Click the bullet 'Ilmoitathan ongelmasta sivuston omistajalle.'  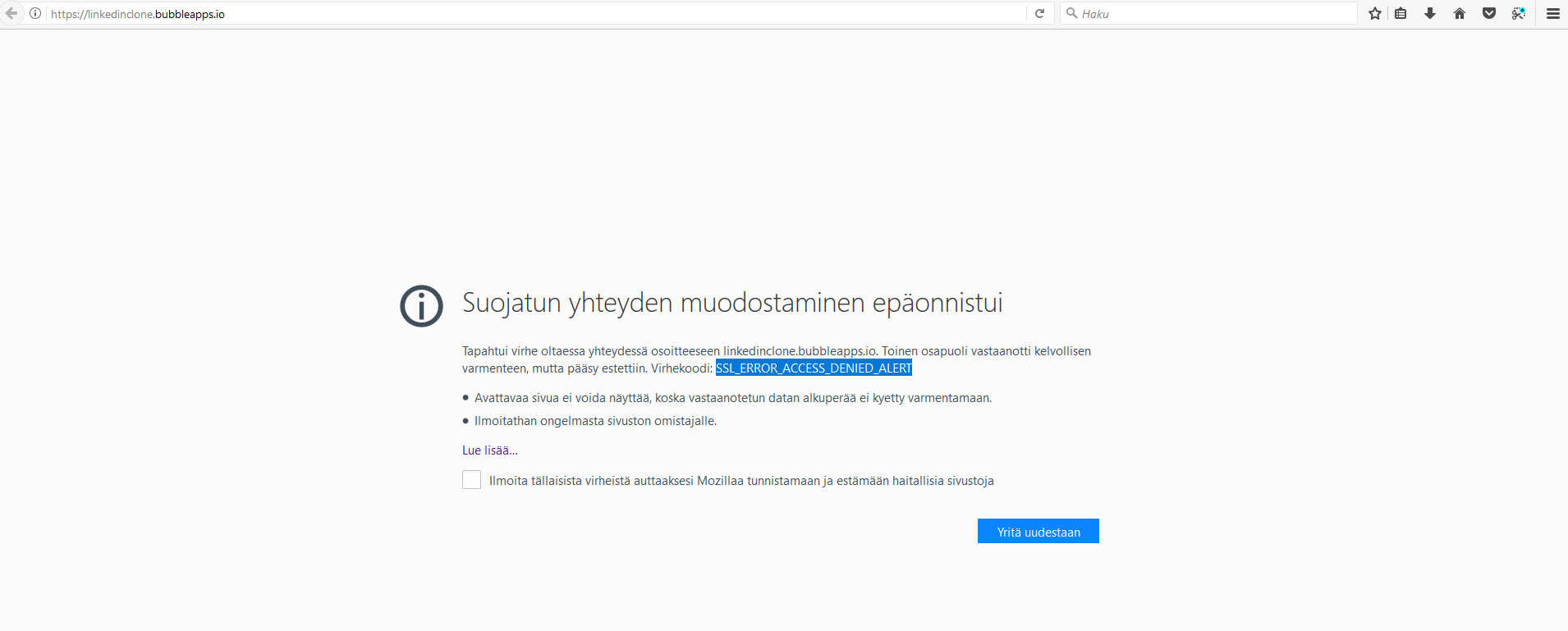pos(595,421)
